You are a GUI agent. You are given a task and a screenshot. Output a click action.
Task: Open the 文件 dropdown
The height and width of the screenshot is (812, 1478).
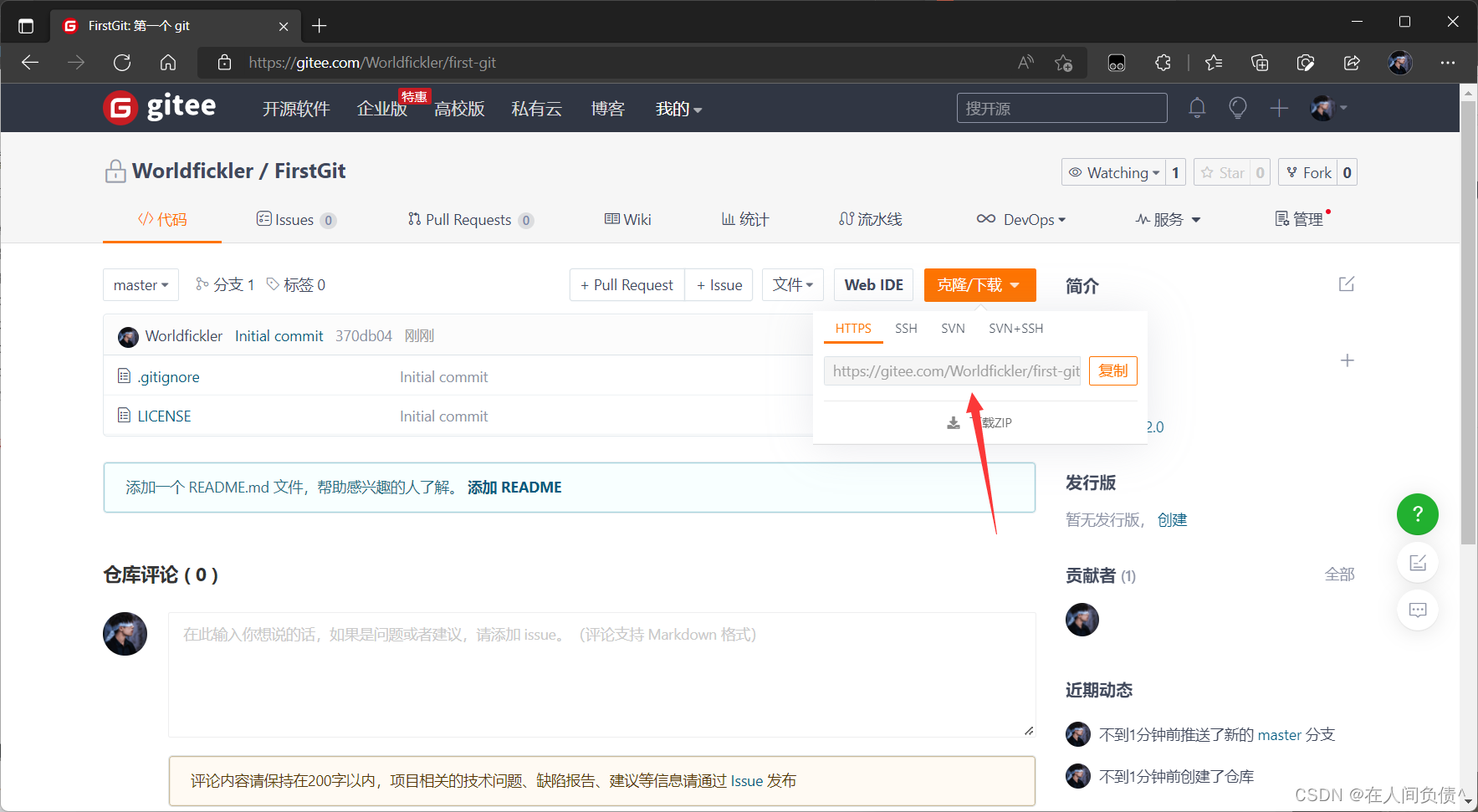coord(793,285)
